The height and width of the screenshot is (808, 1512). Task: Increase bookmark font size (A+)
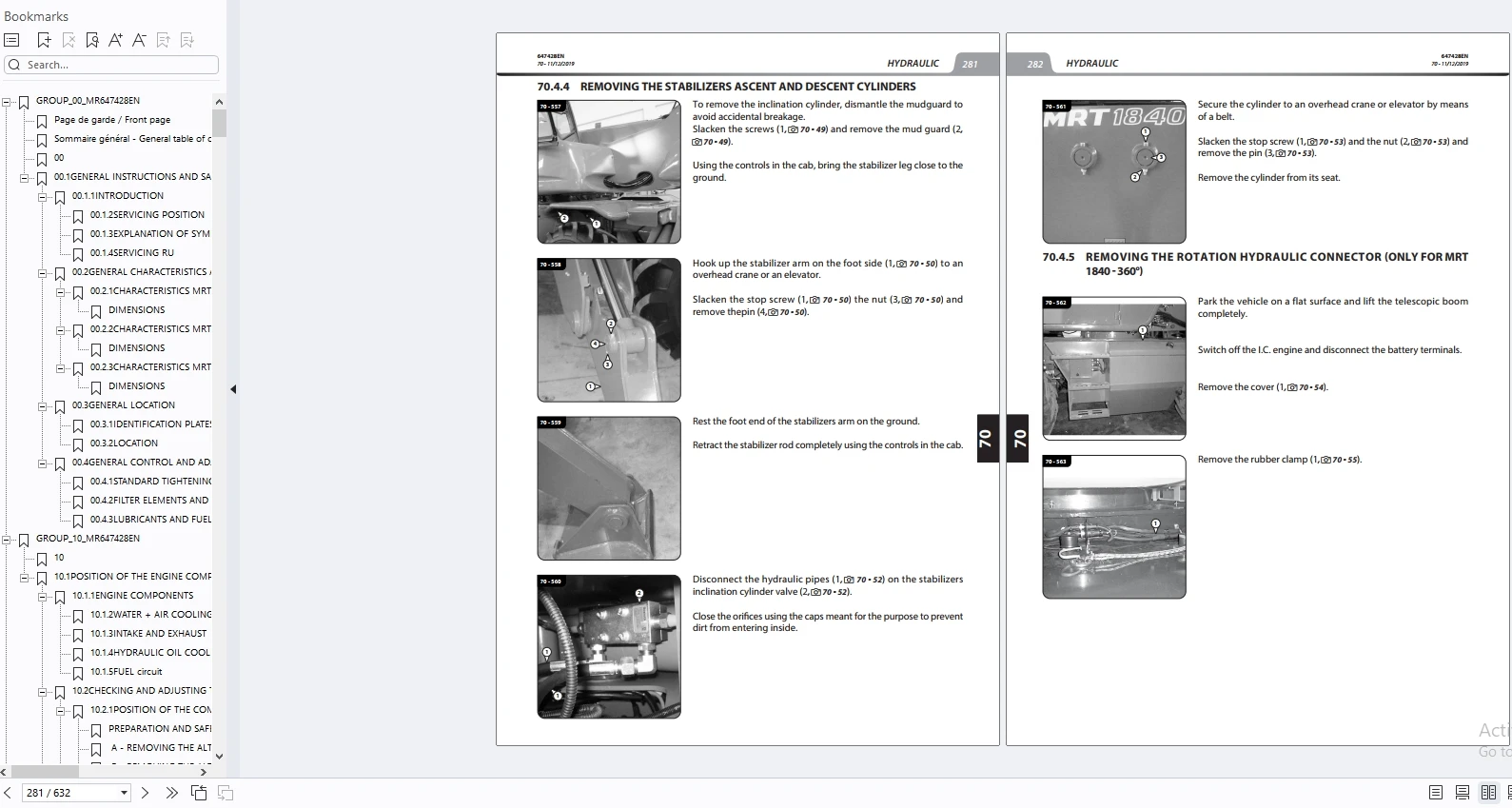pos(115,40)
